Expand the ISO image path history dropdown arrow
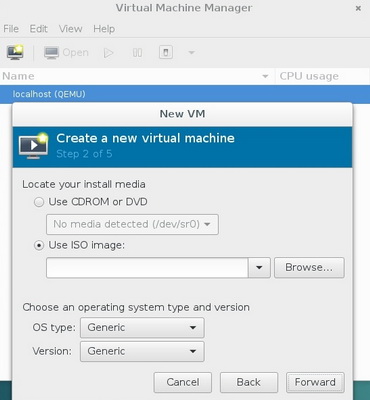The height and width of the screenshot is (400, 370). click(x=259, y=268)
